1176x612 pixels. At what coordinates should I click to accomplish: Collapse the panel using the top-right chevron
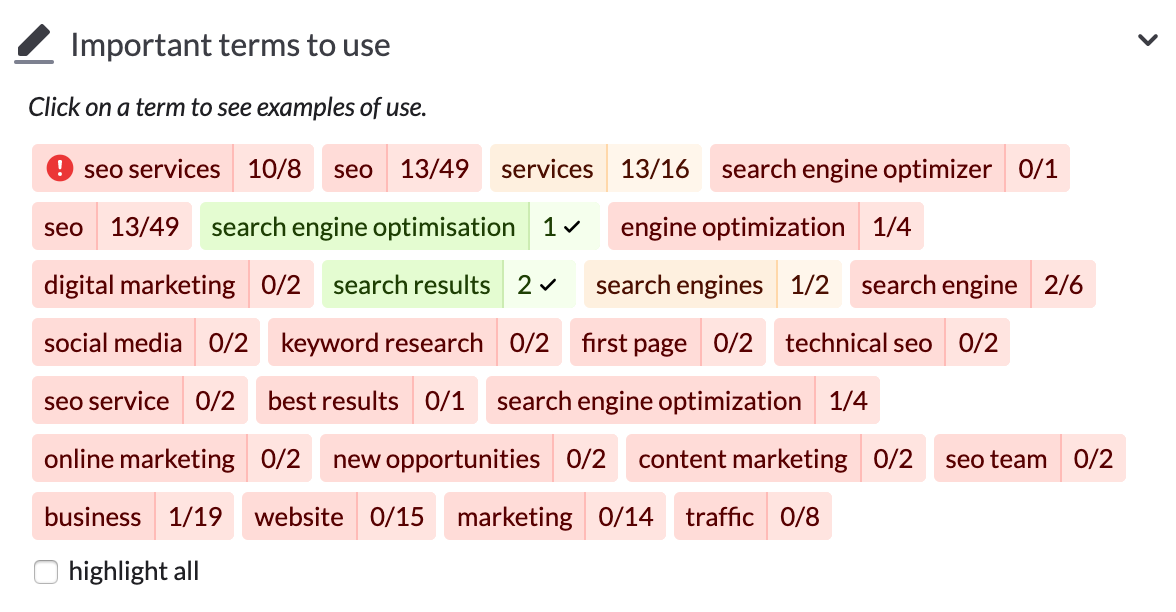[1148, 39]
